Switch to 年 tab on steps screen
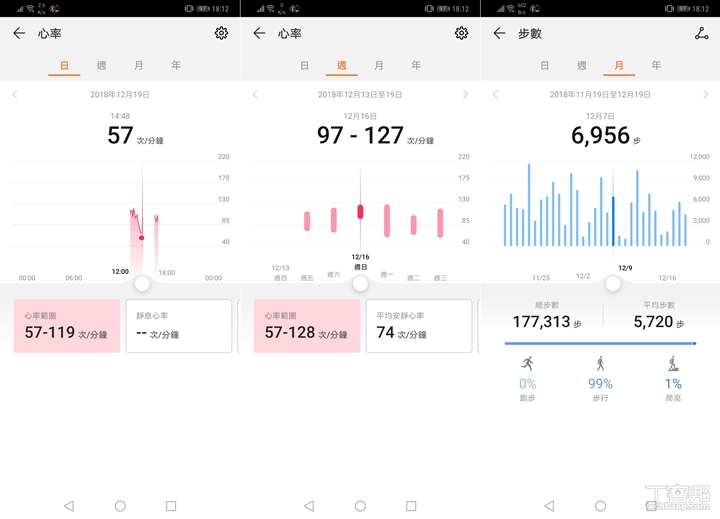Viewport: 720px width, 519px height. (656, 65)
